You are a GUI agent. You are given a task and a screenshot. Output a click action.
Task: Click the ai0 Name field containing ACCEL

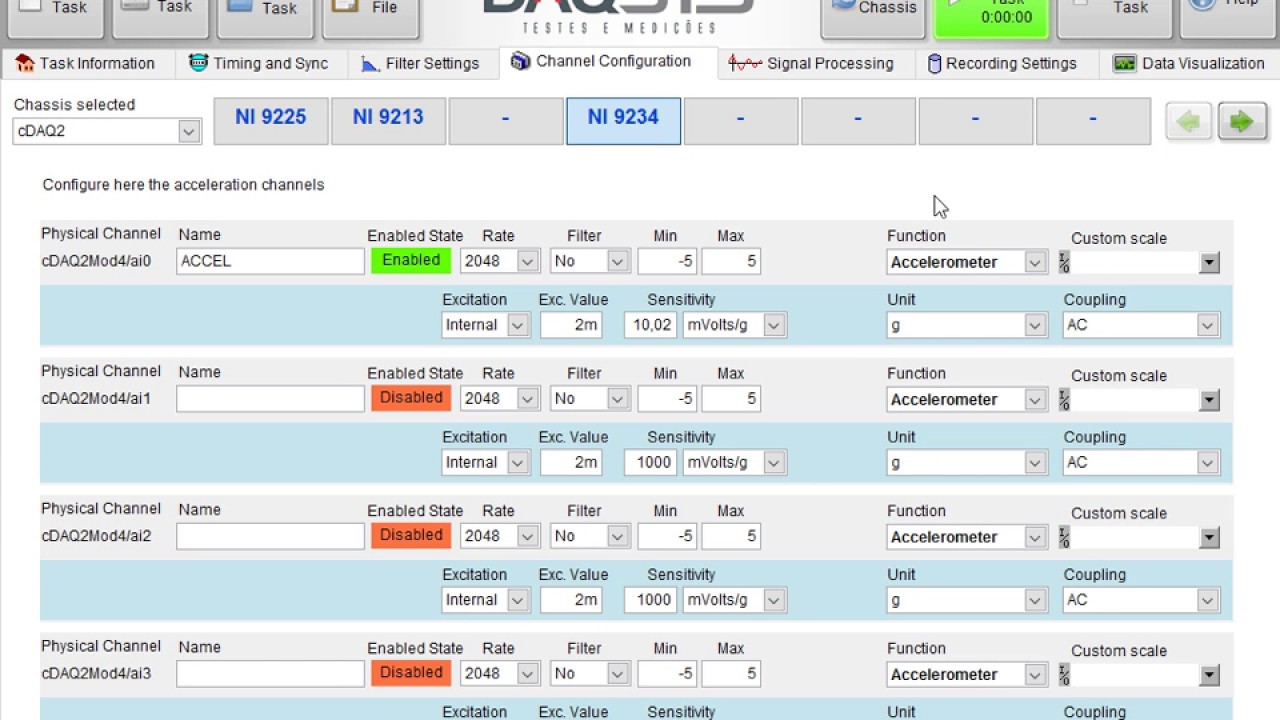click(270, 261)
